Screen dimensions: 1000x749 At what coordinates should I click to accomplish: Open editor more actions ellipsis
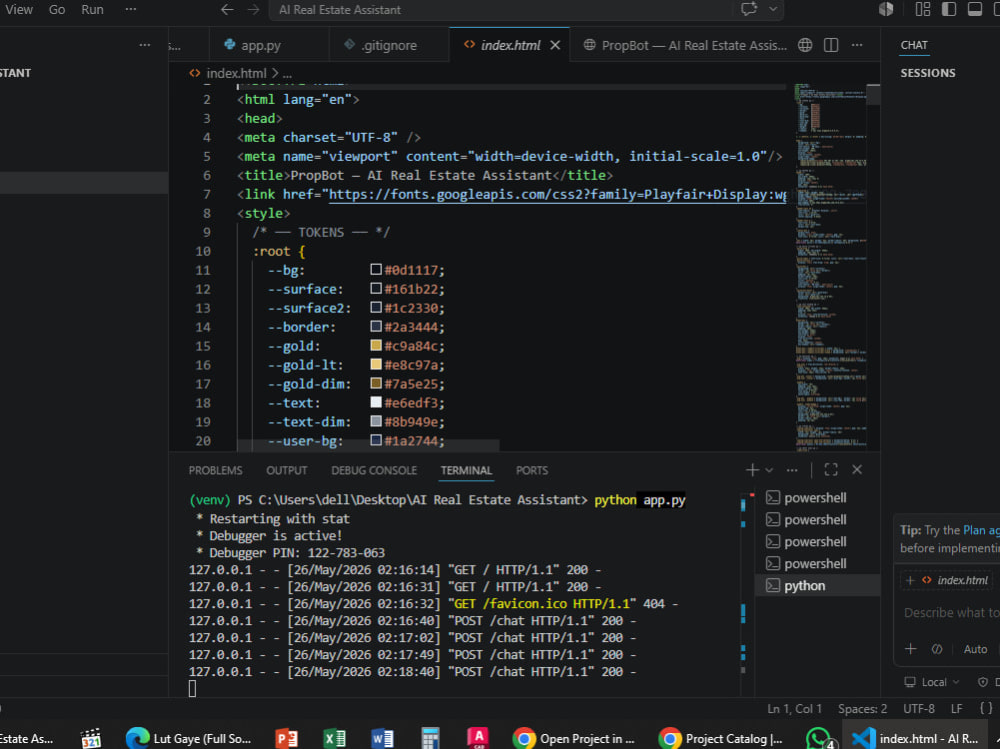pyautogui.click(x=857, y=45)
